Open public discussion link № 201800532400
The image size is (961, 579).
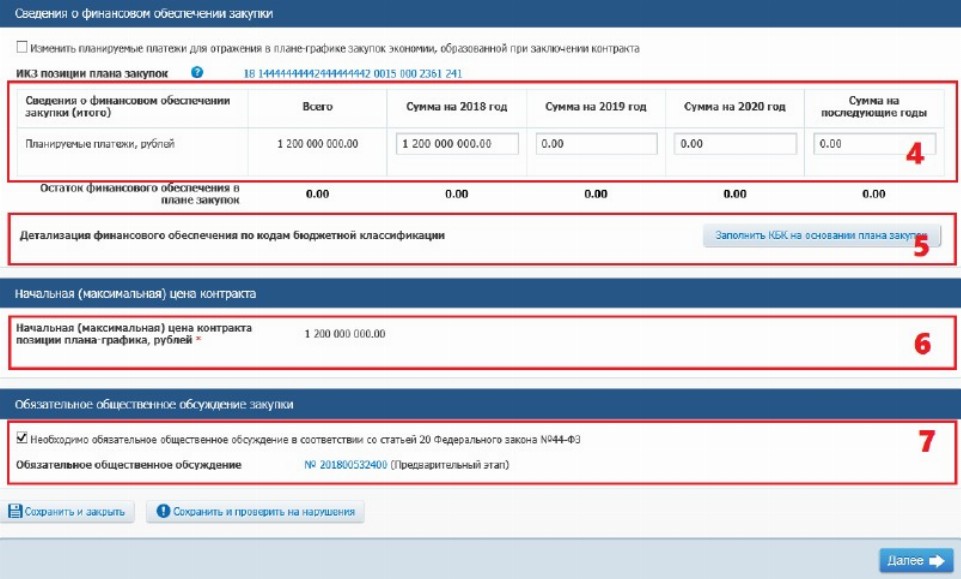[345, 465]
